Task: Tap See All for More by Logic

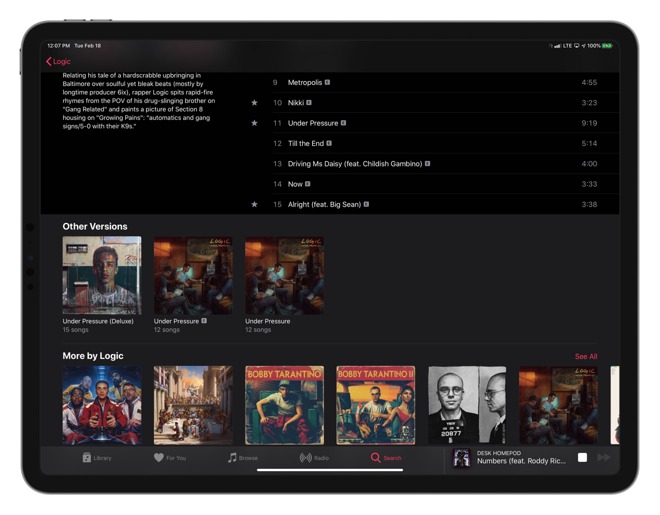Action: click(586, 356)
